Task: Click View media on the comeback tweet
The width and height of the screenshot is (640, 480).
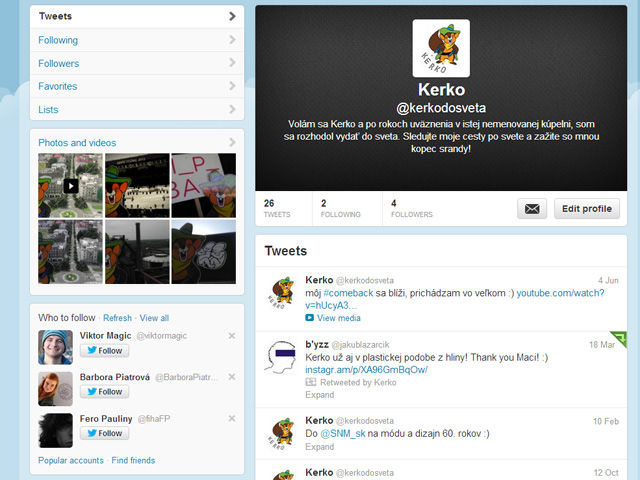Action: (333, 318)
